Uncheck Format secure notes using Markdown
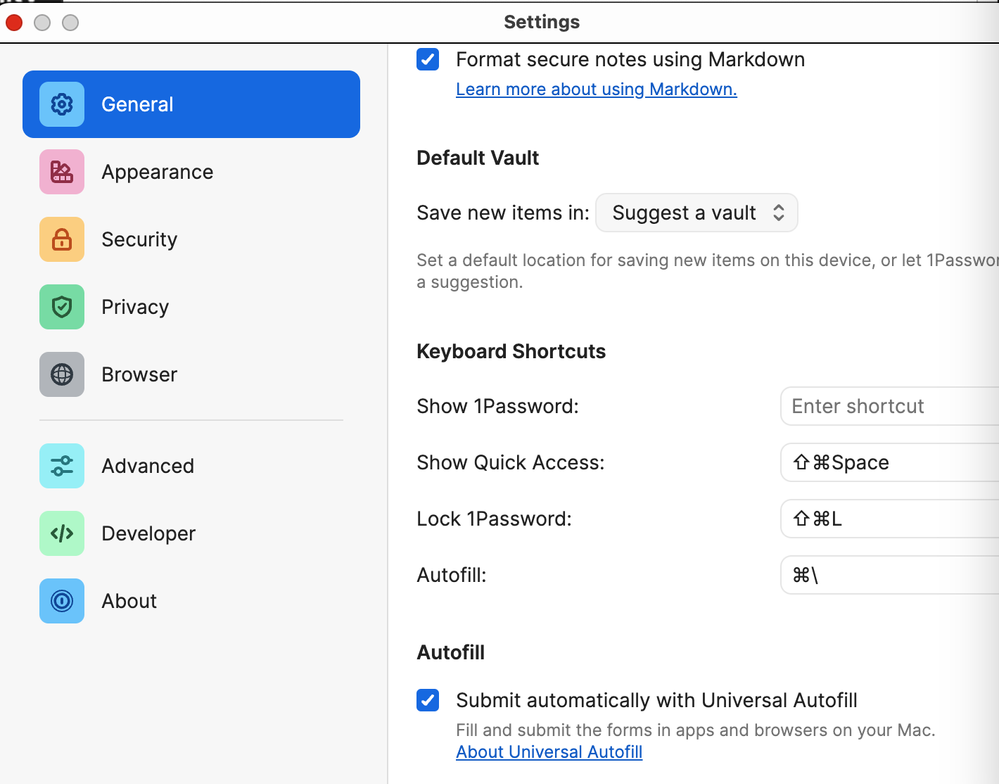 [428, 60]
